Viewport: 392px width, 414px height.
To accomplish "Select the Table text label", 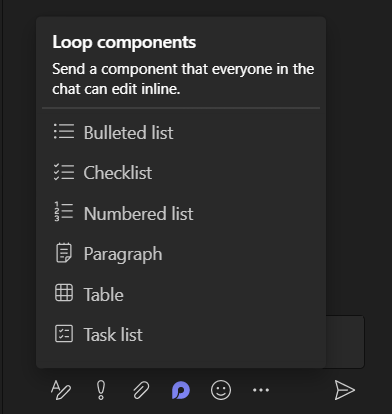I will click(x=104, y=295).
